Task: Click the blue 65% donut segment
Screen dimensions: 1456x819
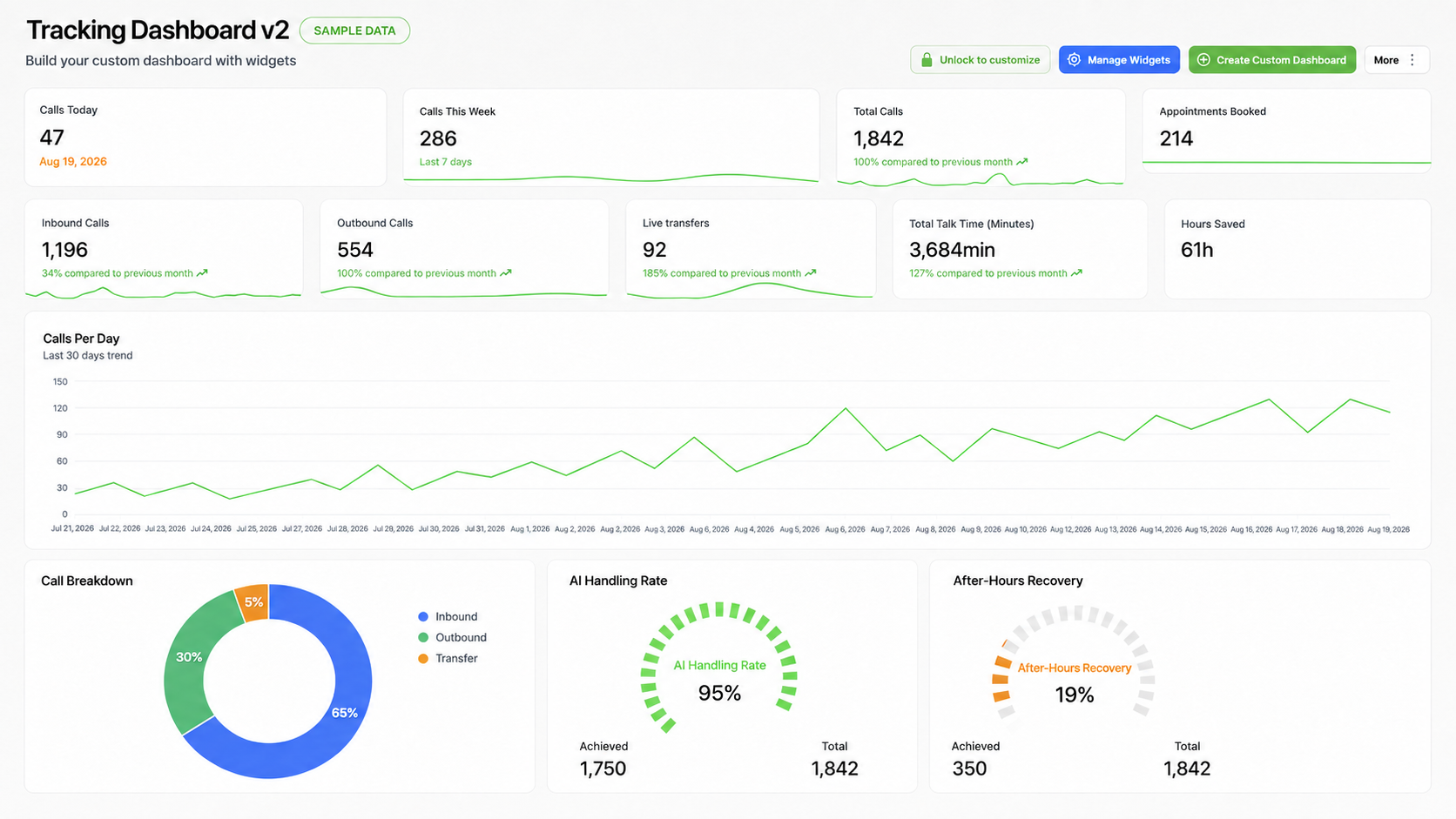Action: (345, 713)
